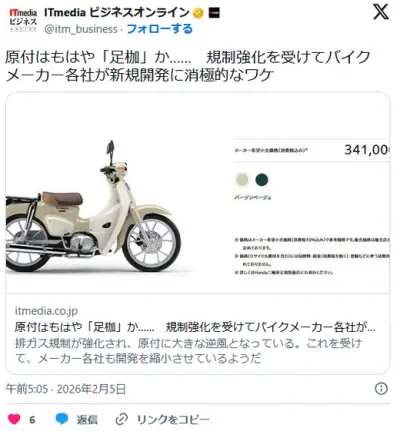Click the X logo icon

tap(380, 12)
